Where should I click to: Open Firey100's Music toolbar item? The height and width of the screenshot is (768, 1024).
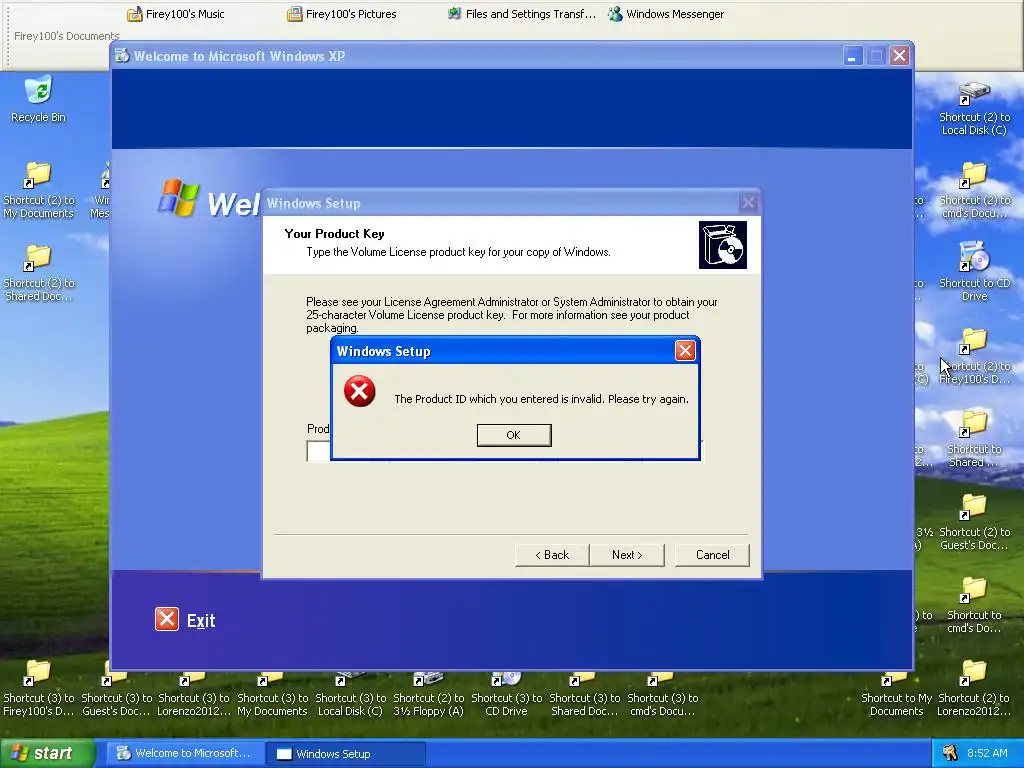176,14
